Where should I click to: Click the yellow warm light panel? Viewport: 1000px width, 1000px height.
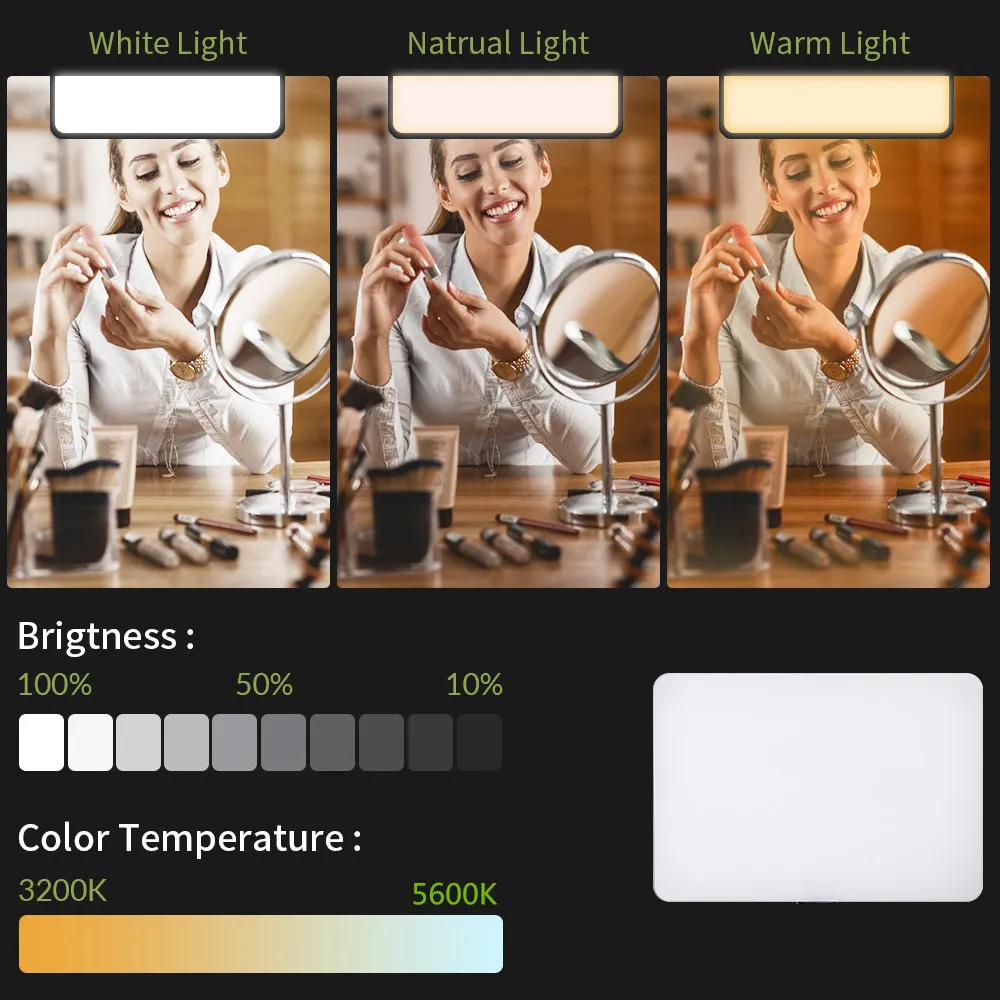836,104
